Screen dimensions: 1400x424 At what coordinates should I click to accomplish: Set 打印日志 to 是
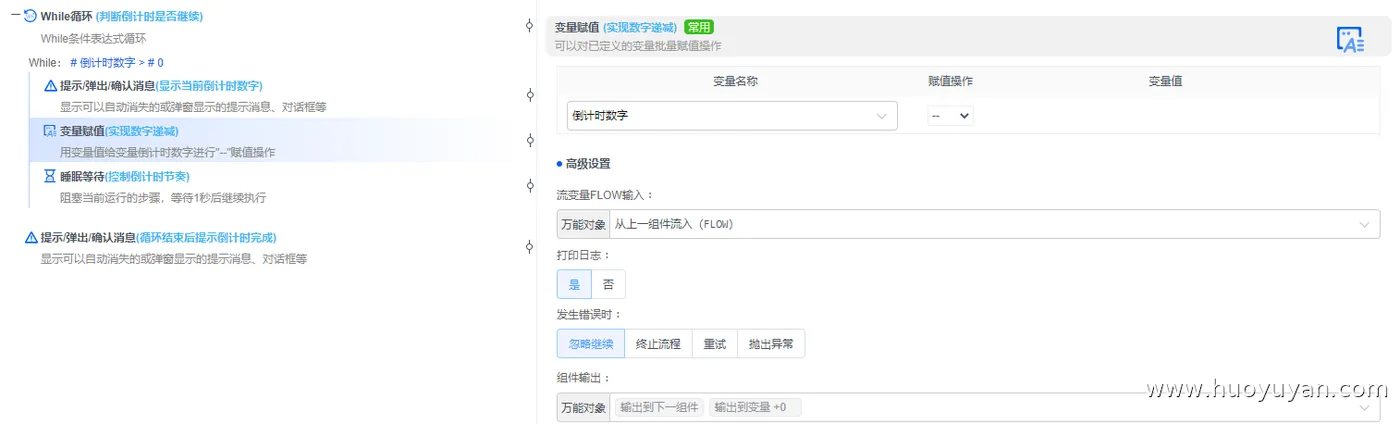click(574, 284)
